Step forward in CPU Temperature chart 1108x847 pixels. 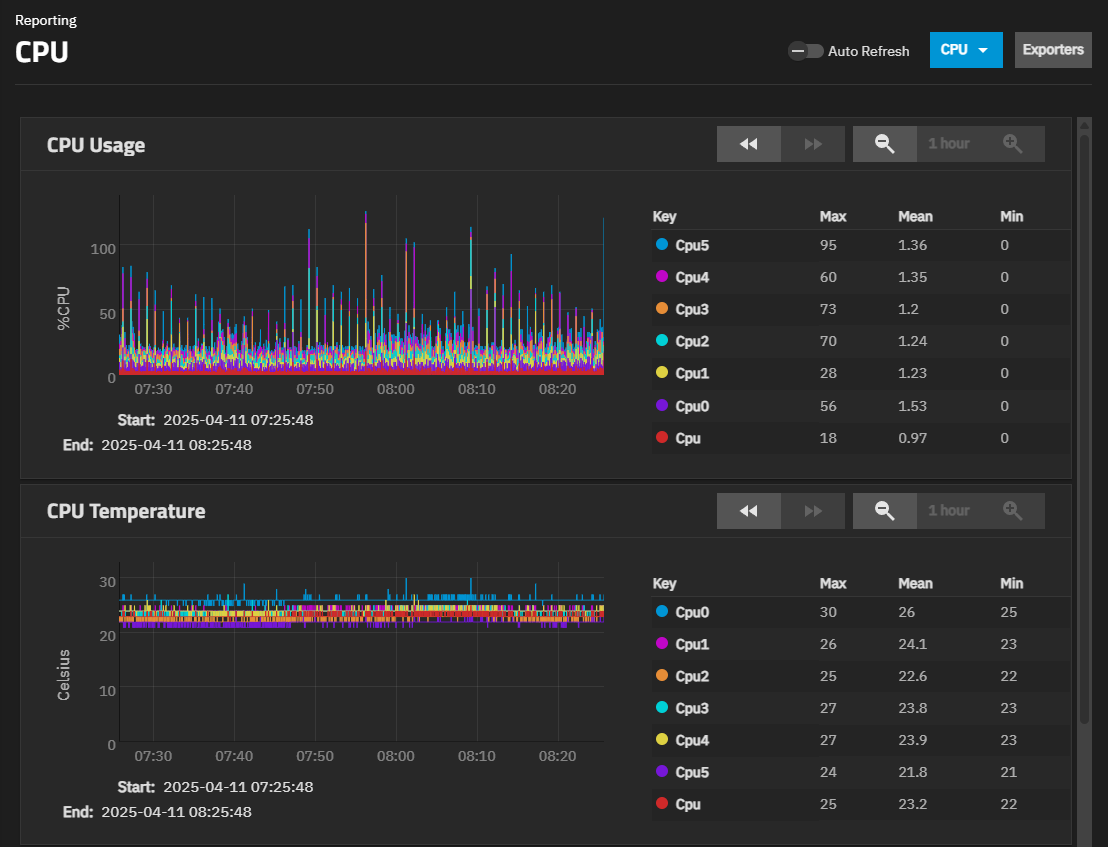coord(813,511)
